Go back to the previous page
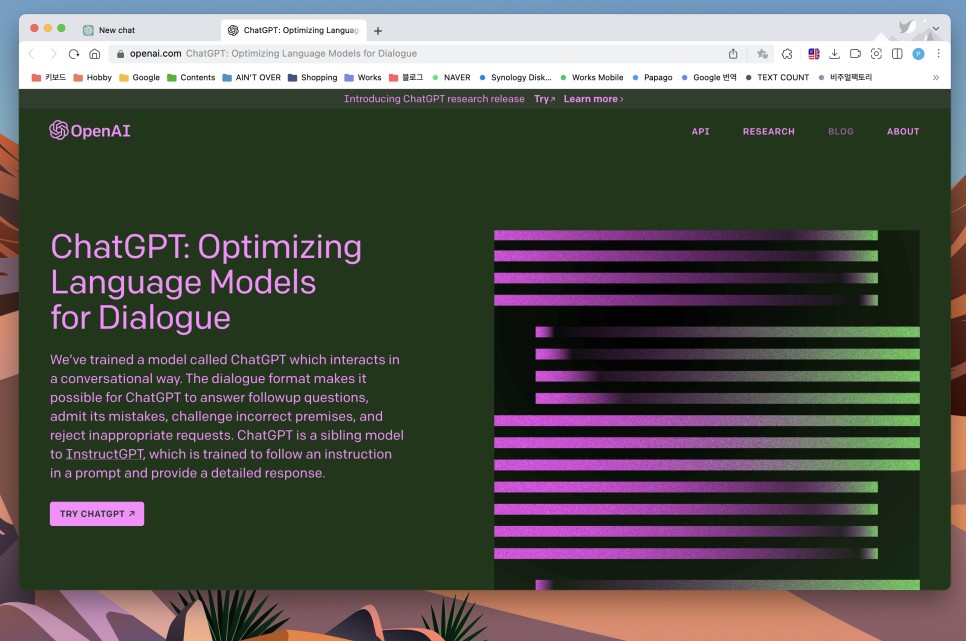 pyautogui.click(x=31, y=54)
